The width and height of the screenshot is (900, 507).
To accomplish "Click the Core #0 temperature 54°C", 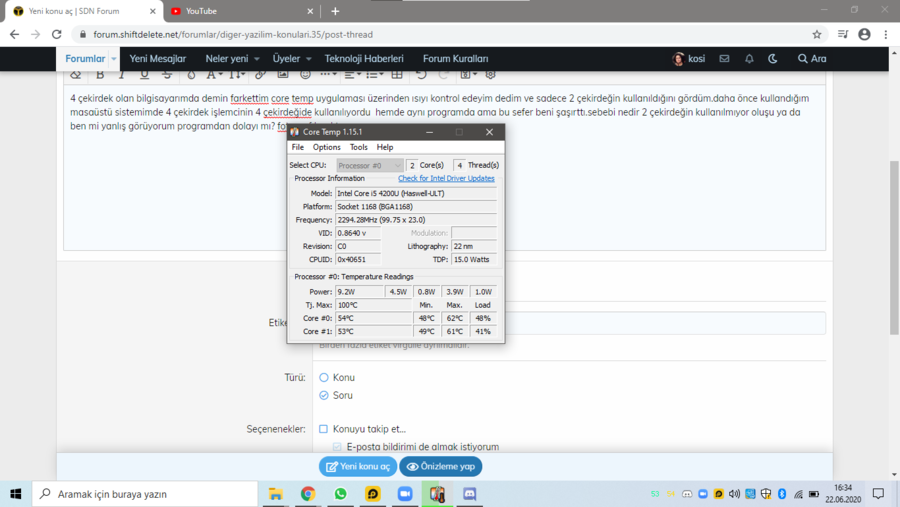I will pyautogui.click(x=373, y=318).
